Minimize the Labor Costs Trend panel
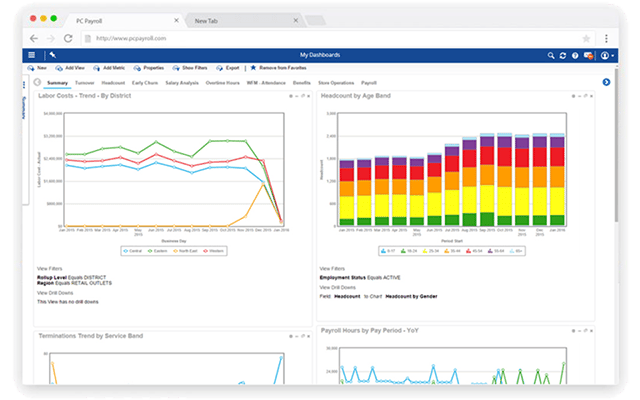640x400 pixels. pyautogui.click(x=297, y=96)
